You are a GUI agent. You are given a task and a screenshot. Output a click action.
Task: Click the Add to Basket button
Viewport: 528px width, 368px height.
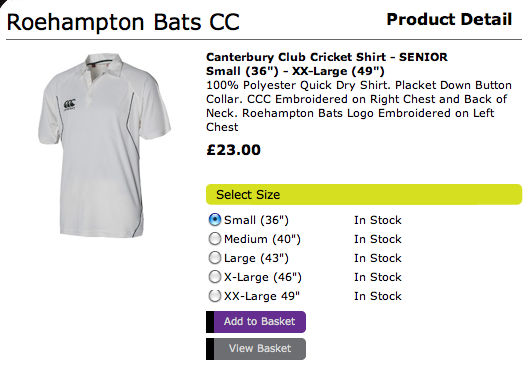point(256,322)
